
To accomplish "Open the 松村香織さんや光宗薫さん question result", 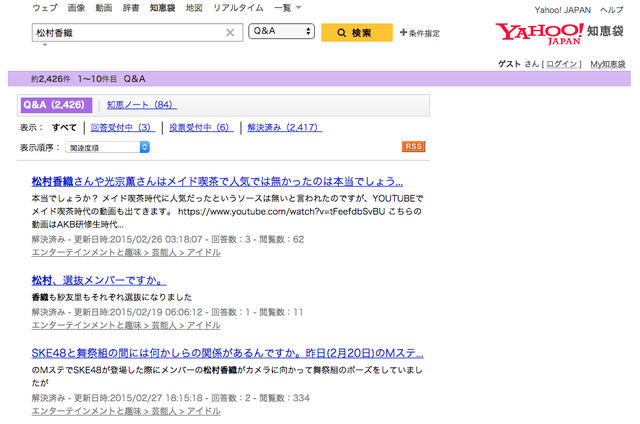I will 217,181.
